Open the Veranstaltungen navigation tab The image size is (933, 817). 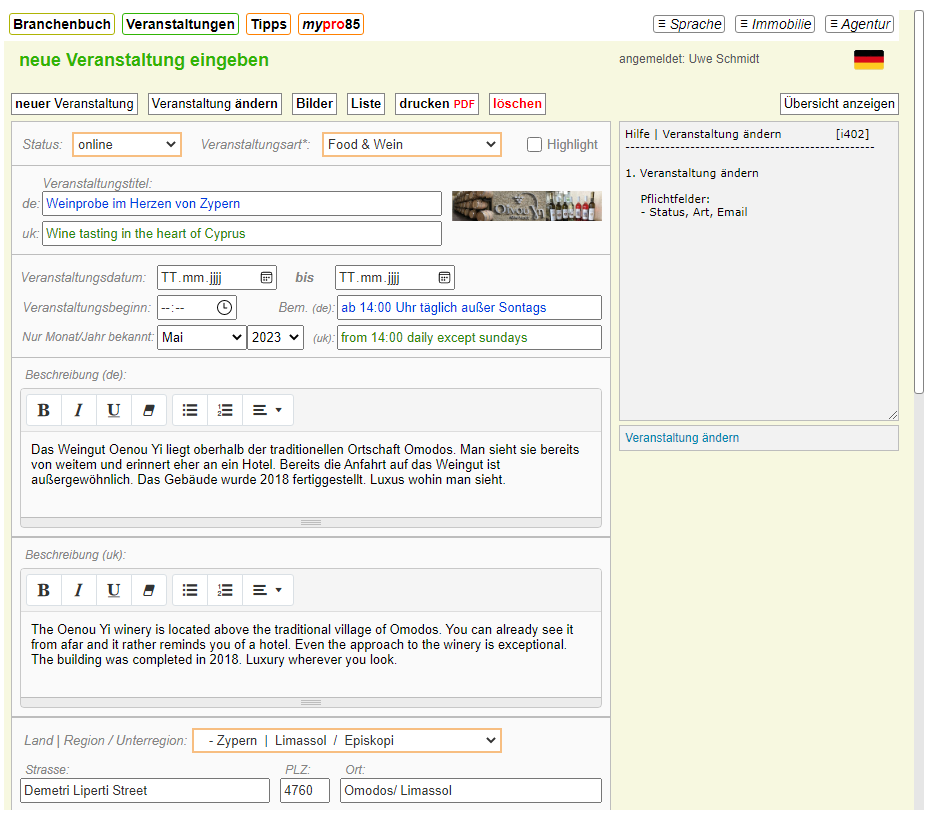pos(180,24)
